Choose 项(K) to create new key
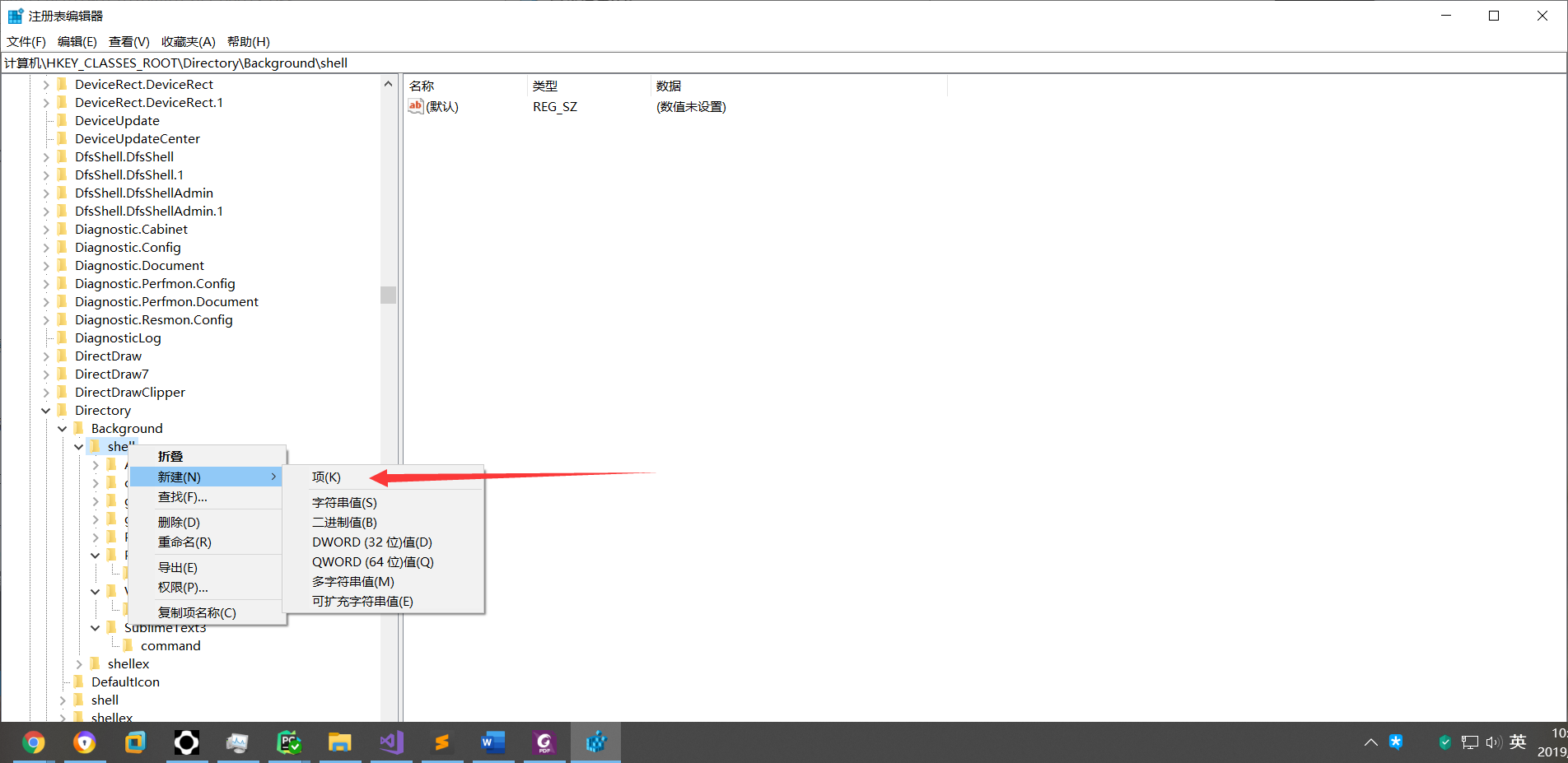This screenshot has width=1568, height=763. pyautogui.click(x=383, y=477)
